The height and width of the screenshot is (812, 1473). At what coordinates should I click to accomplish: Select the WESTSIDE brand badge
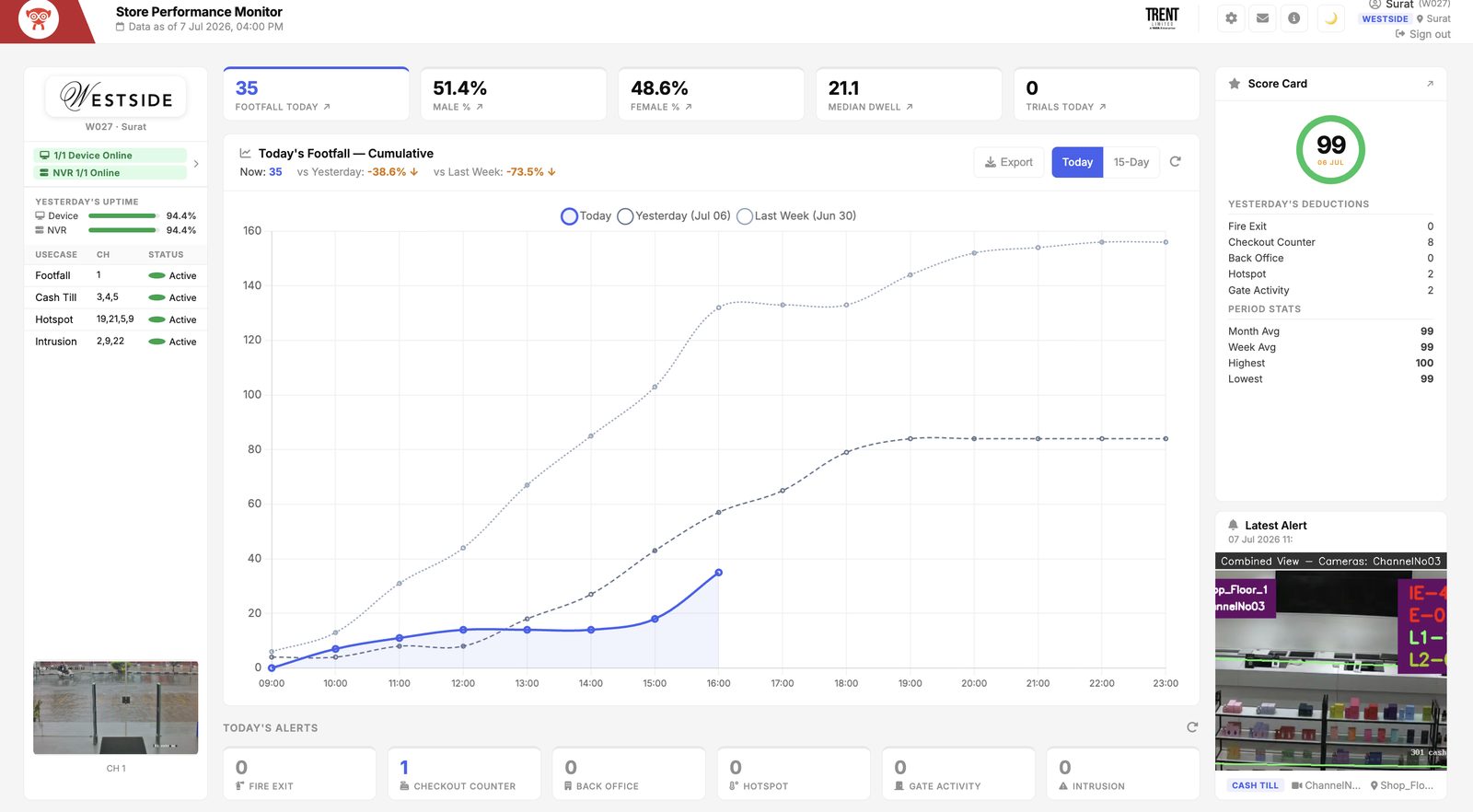point(1385,18)
